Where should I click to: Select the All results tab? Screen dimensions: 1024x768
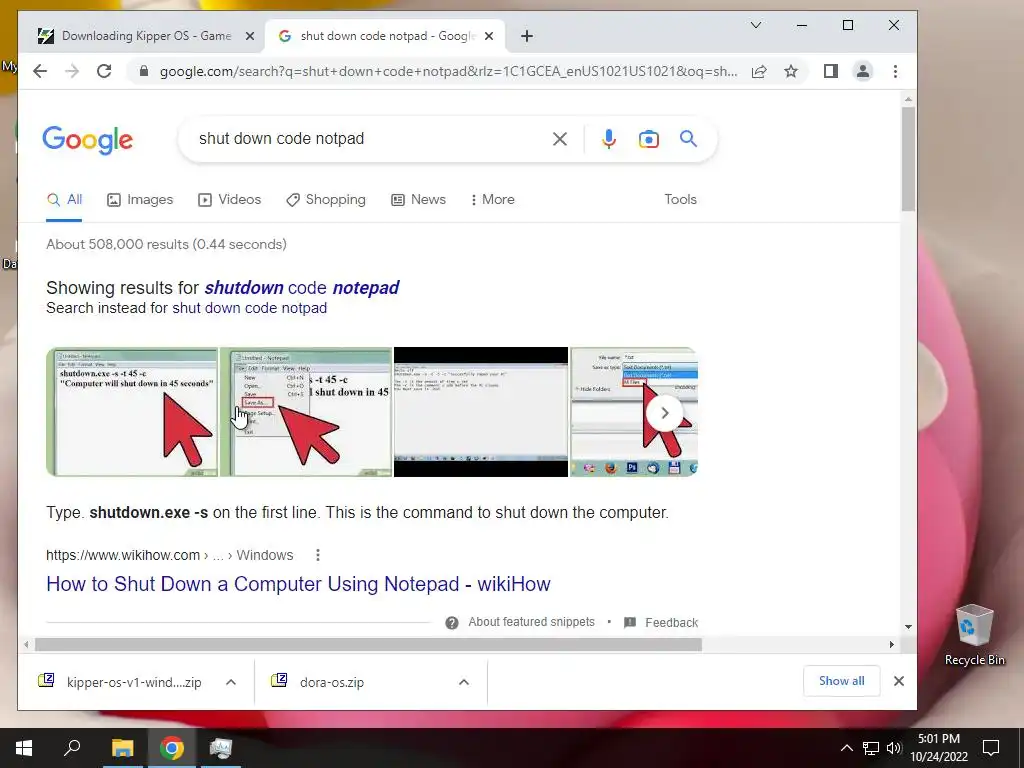(x=64, y=200)
